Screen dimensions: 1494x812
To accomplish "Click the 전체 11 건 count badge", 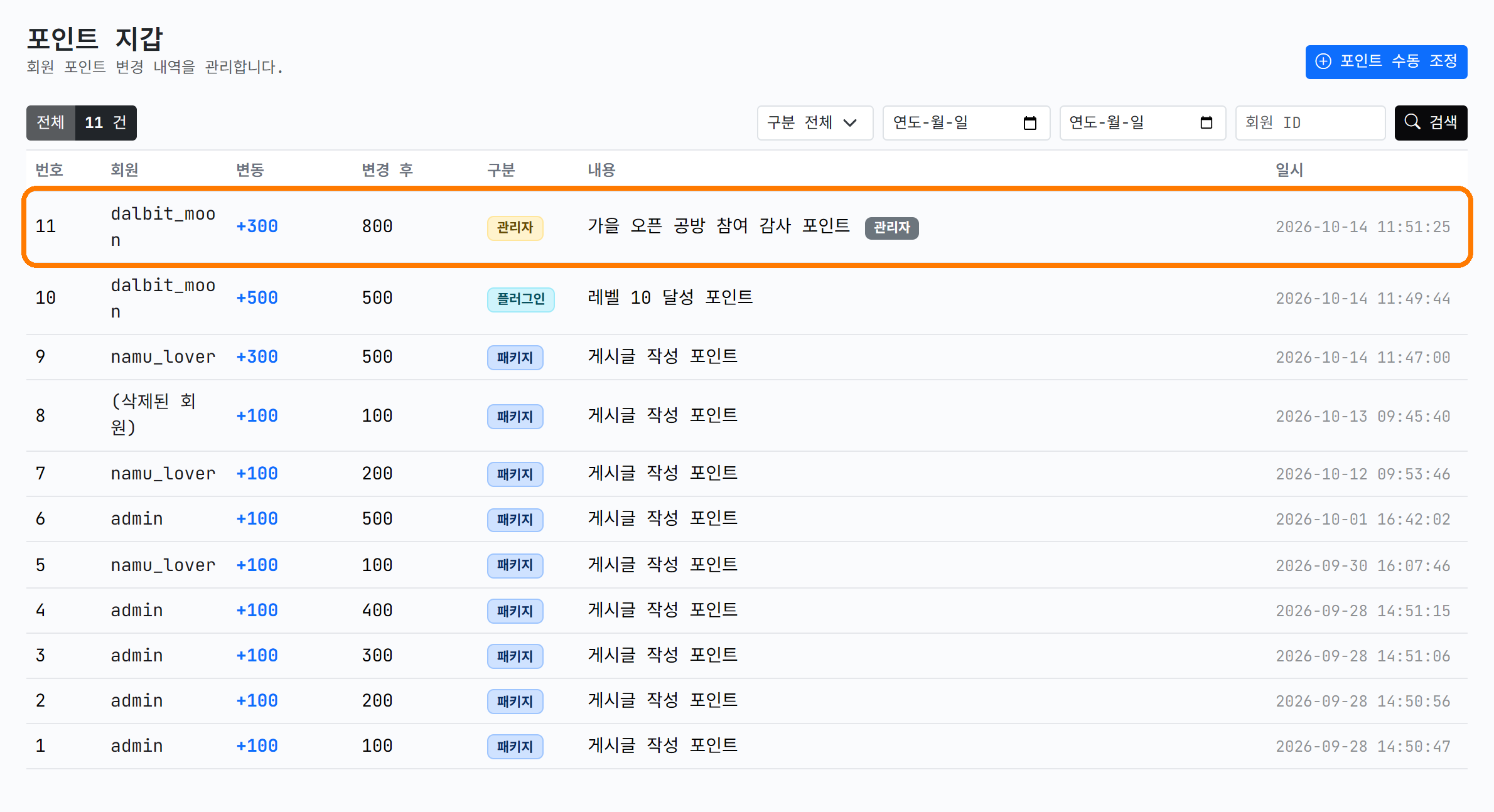I will click(82, 122).
